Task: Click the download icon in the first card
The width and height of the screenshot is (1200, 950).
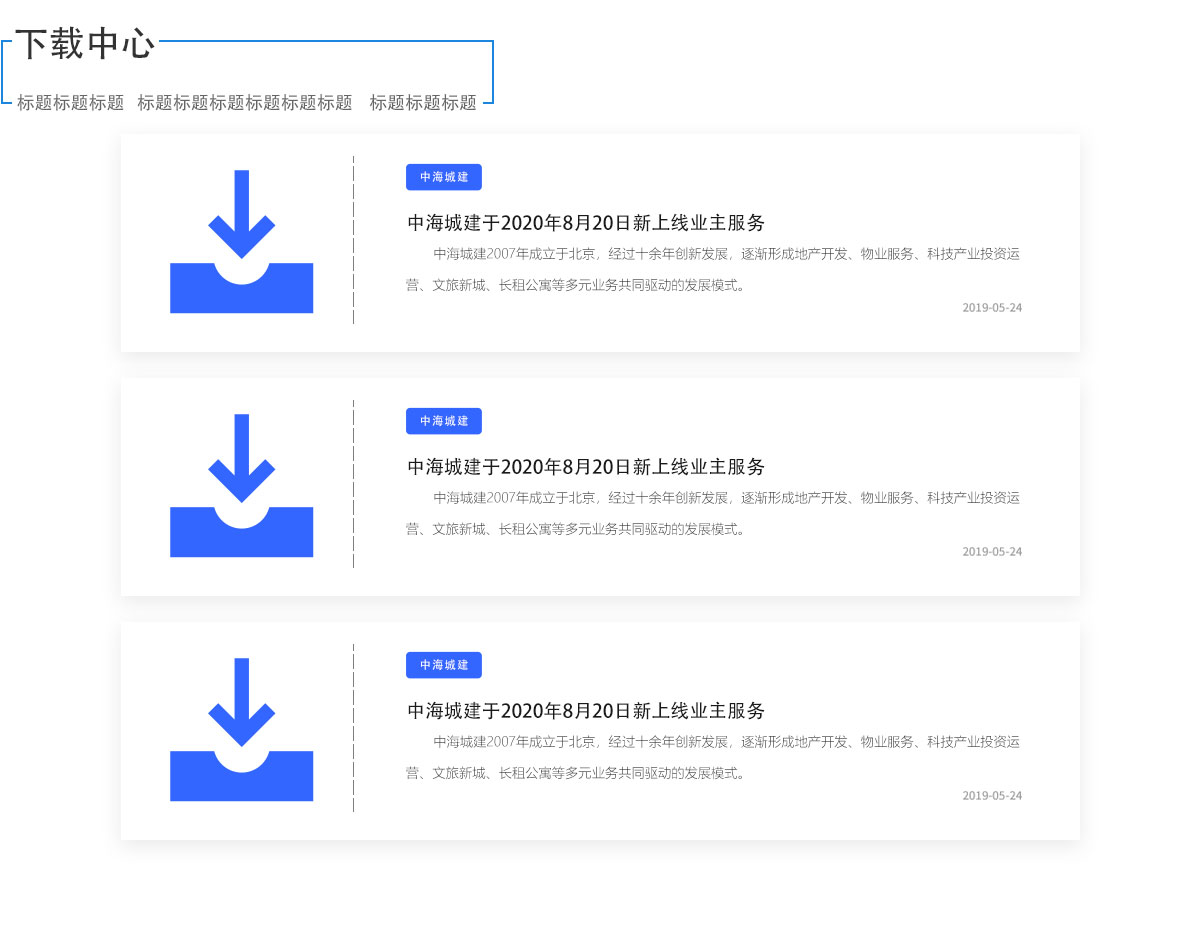Action: 242,241
